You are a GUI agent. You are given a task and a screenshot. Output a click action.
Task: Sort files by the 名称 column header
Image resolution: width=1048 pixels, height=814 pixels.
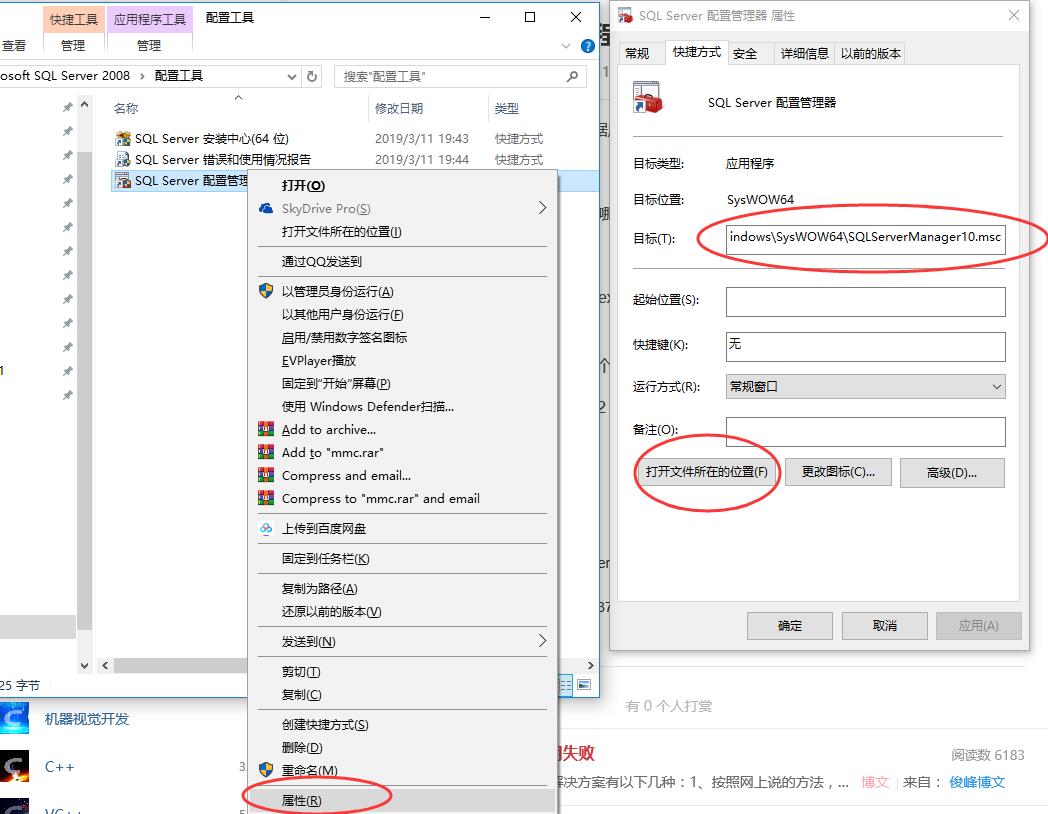[126, 108]
